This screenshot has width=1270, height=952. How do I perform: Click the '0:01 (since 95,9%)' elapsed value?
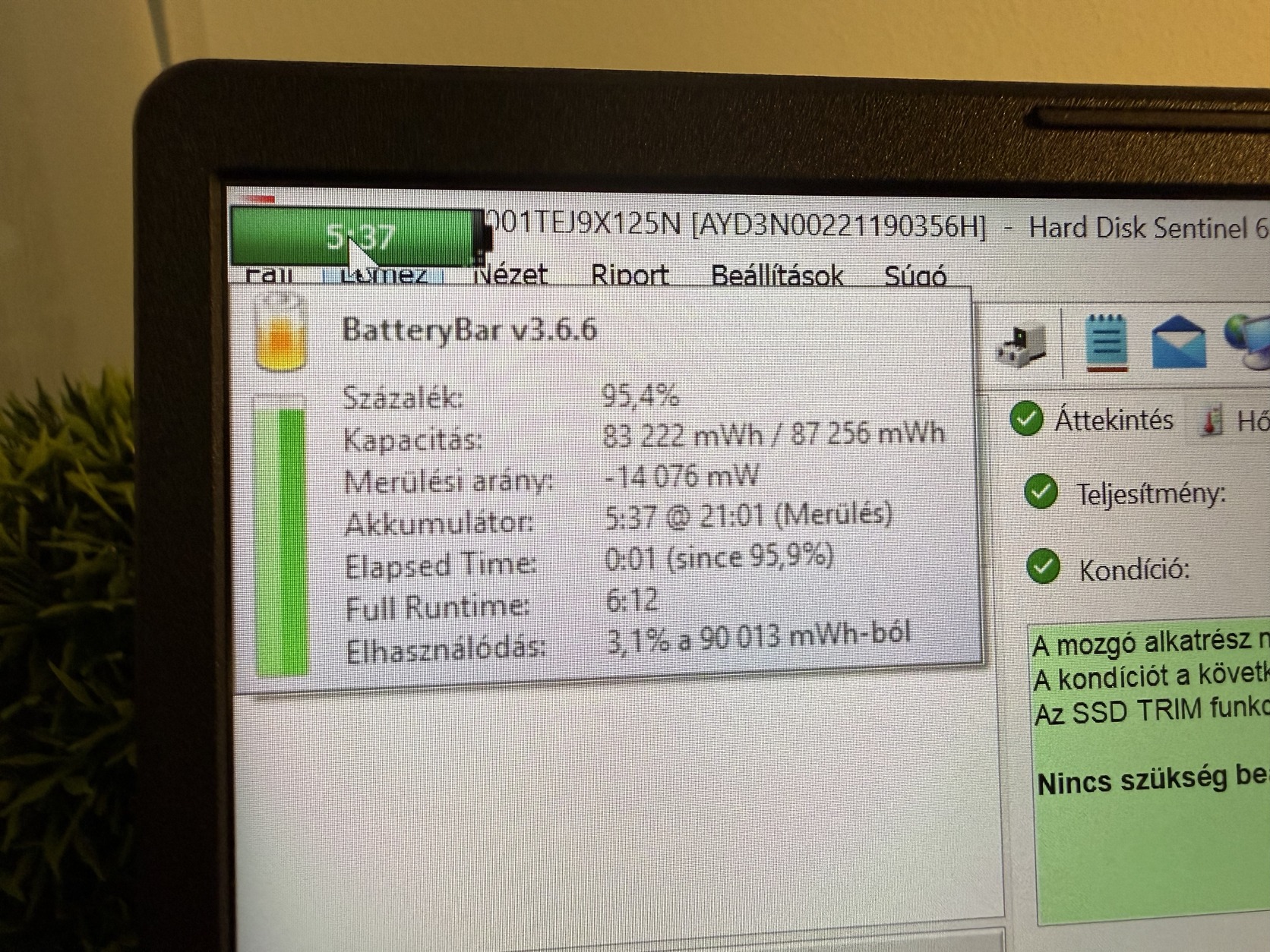[x=719, y=557]
